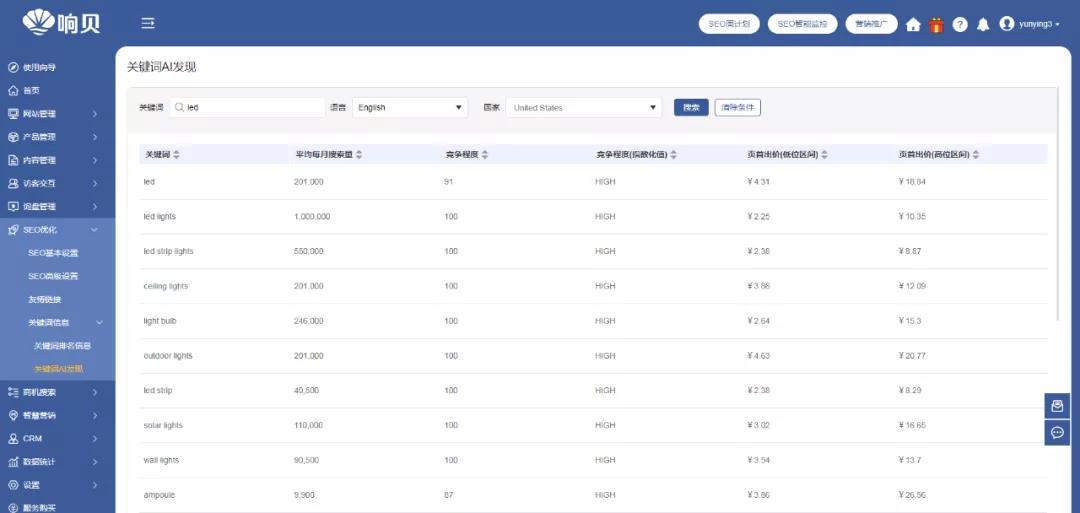Click the floating chat bubble icon
This screenshot has height=513, width=1080.
(x=1057, y=432)
